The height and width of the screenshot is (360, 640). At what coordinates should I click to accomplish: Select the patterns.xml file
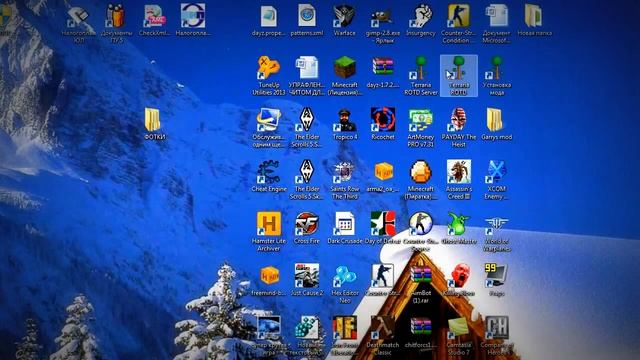pos(307,20)
